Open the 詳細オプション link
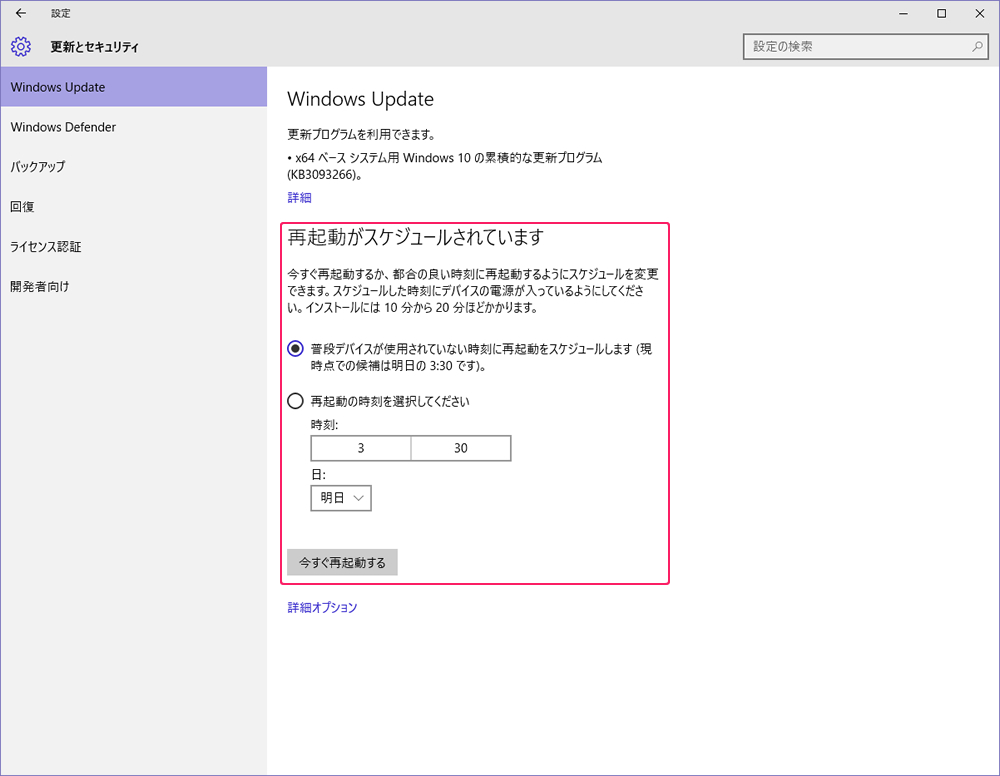Screen dimensions: 1000x776 pos(322,608)
